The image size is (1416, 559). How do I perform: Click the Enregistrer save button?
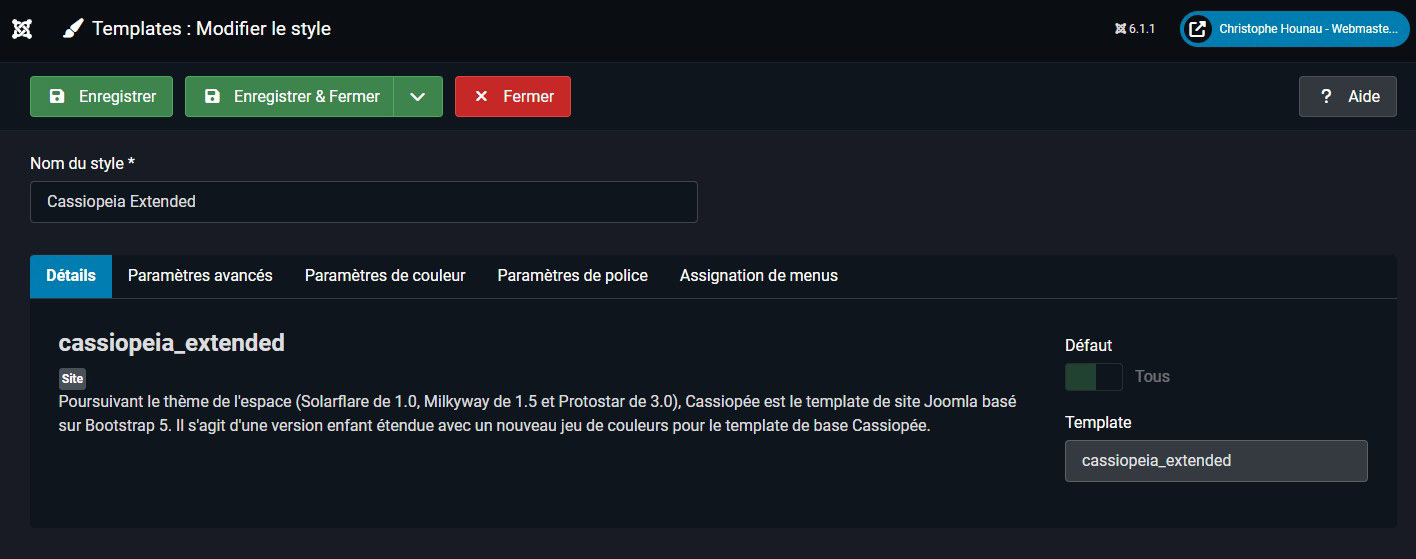(x=101, y=97)
